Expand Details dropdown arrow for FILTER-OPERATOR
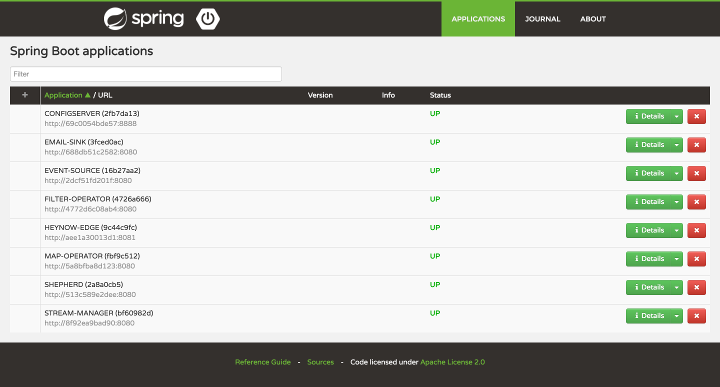The height and width of the screenshot is (387, 720). click(x=676, y=202)
